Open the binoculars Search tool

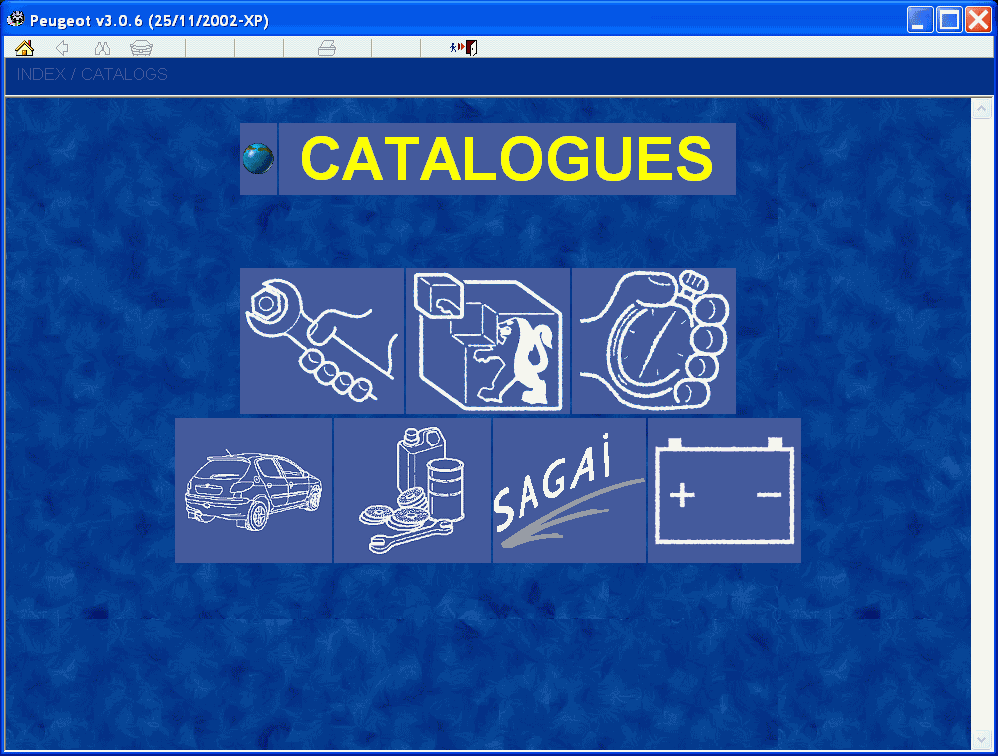102,48
